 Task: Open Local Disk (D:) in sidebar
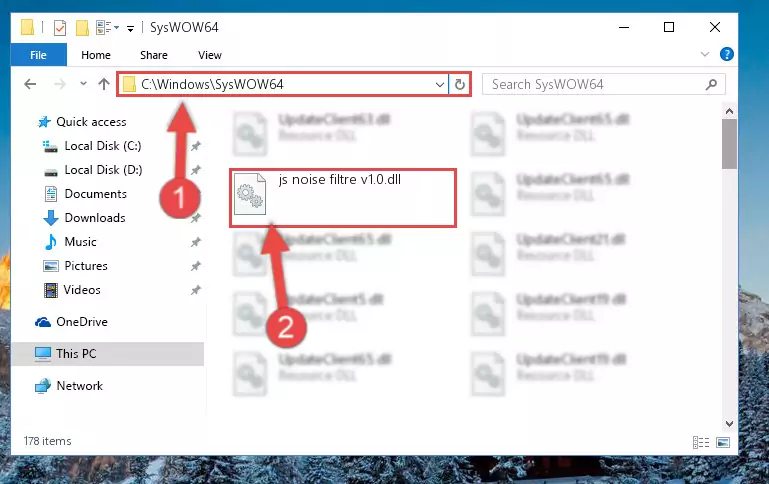(x=103, y=170)
